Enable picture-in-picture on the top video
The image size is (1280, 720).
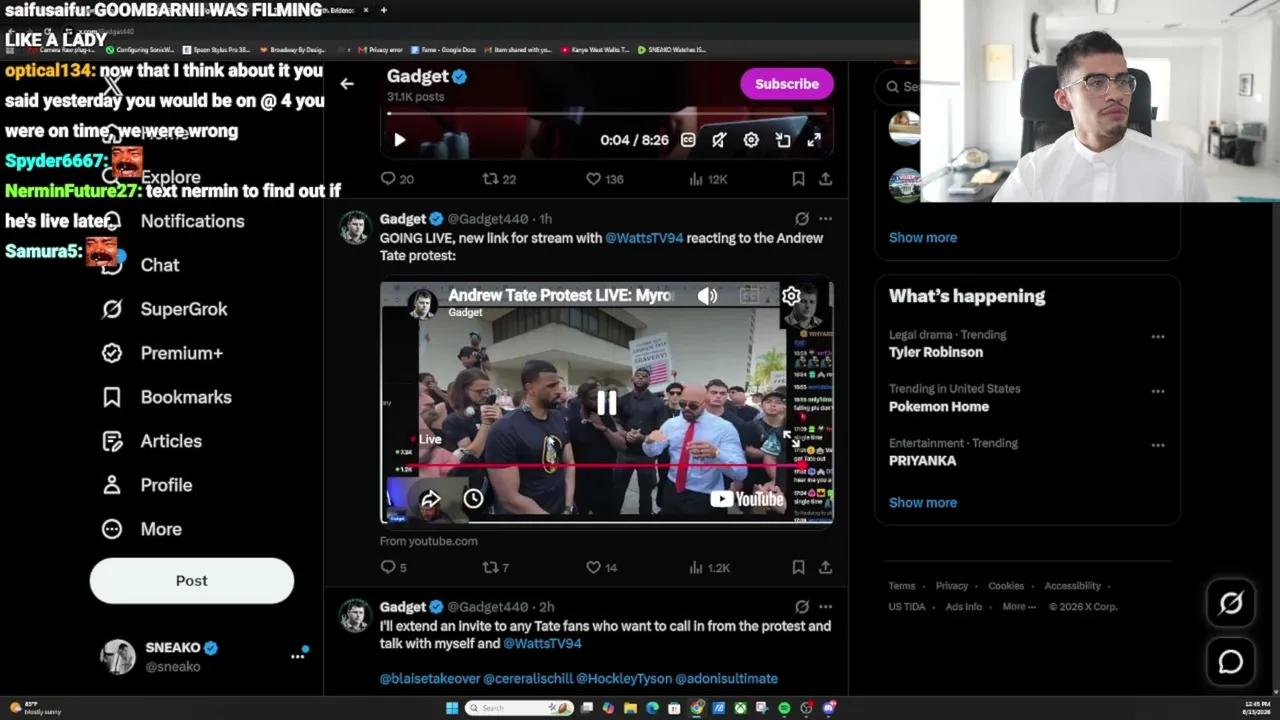point(783,140)
